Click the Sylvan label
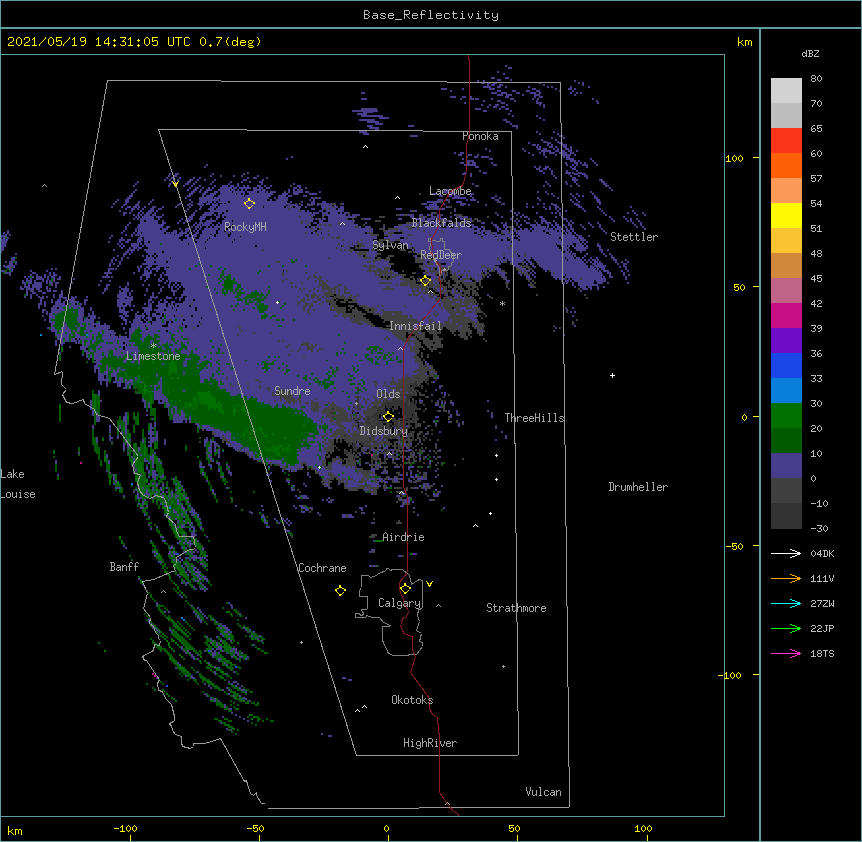This screenshot has width=862, height=842. point(390,245)
